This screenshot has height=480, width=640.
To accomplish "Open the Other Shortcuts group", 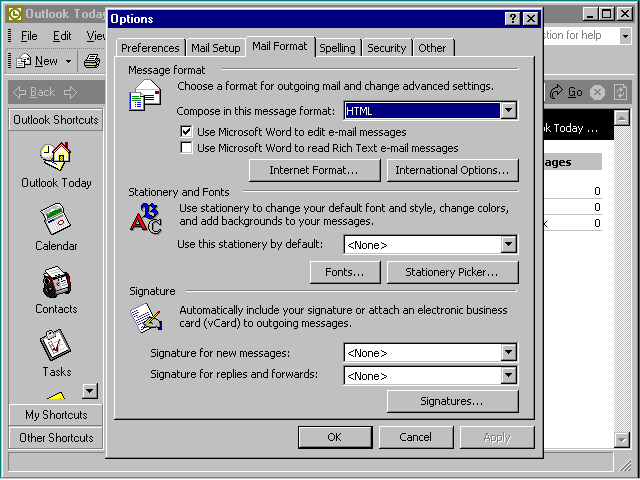I will [x=56, y=438].
